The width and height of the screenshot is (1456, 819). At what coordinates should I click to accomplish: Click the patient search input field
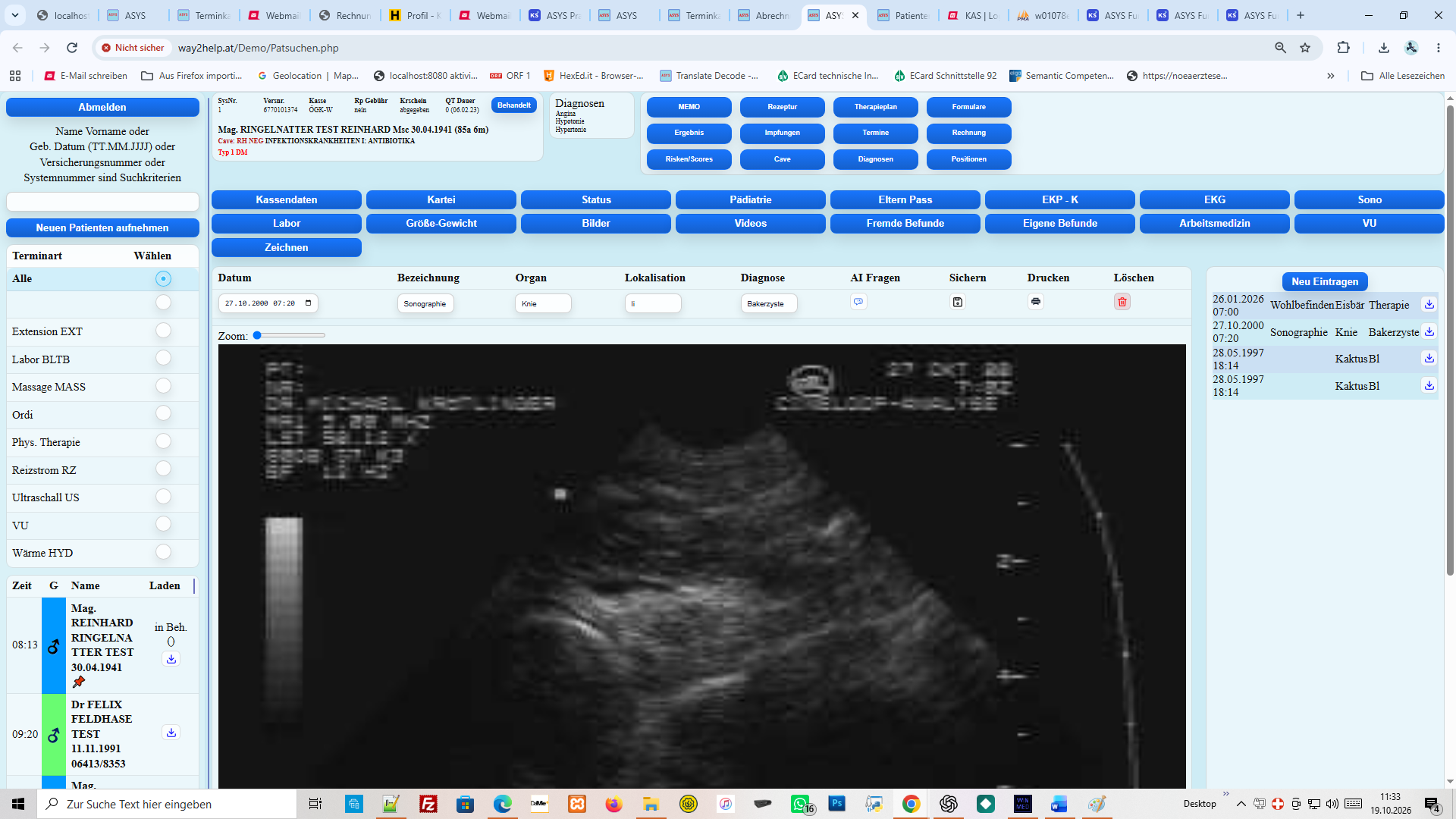pos(102,201)
